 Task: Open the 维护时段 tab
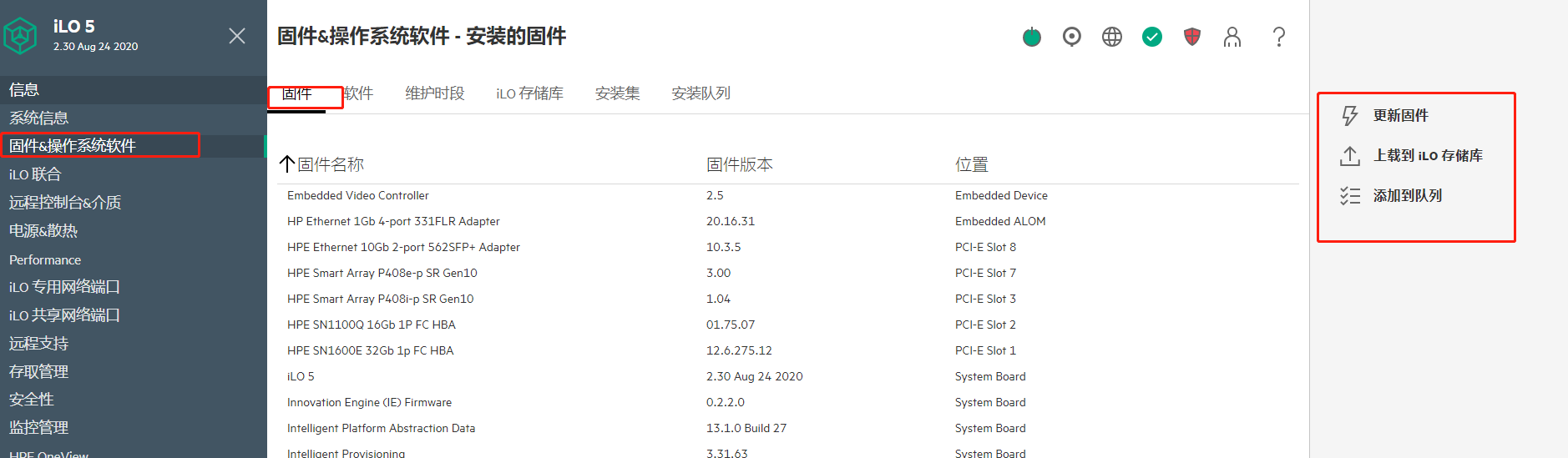435,93
